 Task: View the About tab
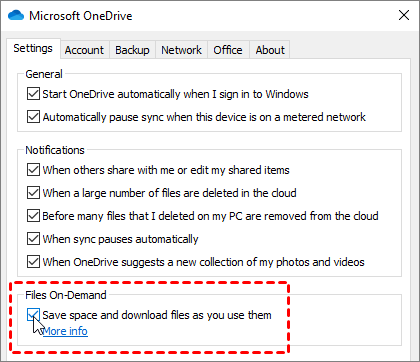(x=270, y=50)
